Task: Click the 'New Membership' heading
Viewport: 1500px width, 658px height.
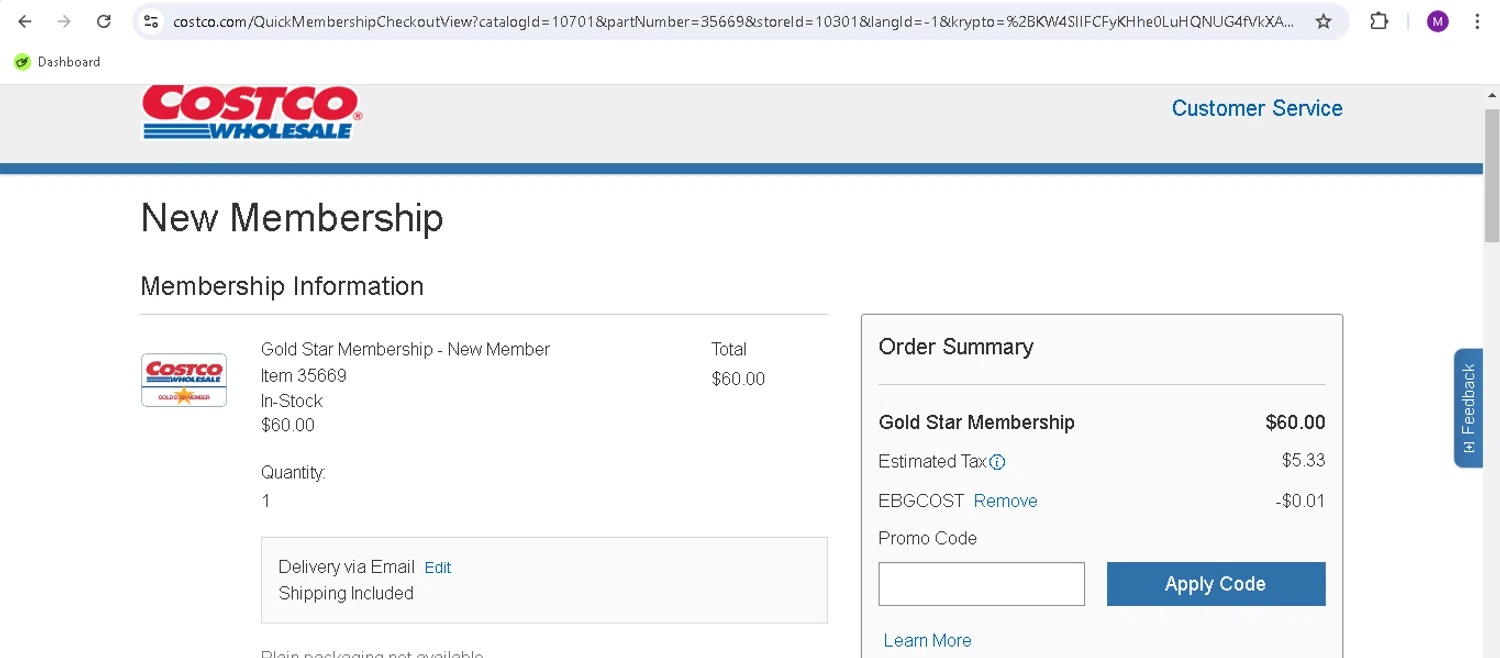Action: coord(292,218)
